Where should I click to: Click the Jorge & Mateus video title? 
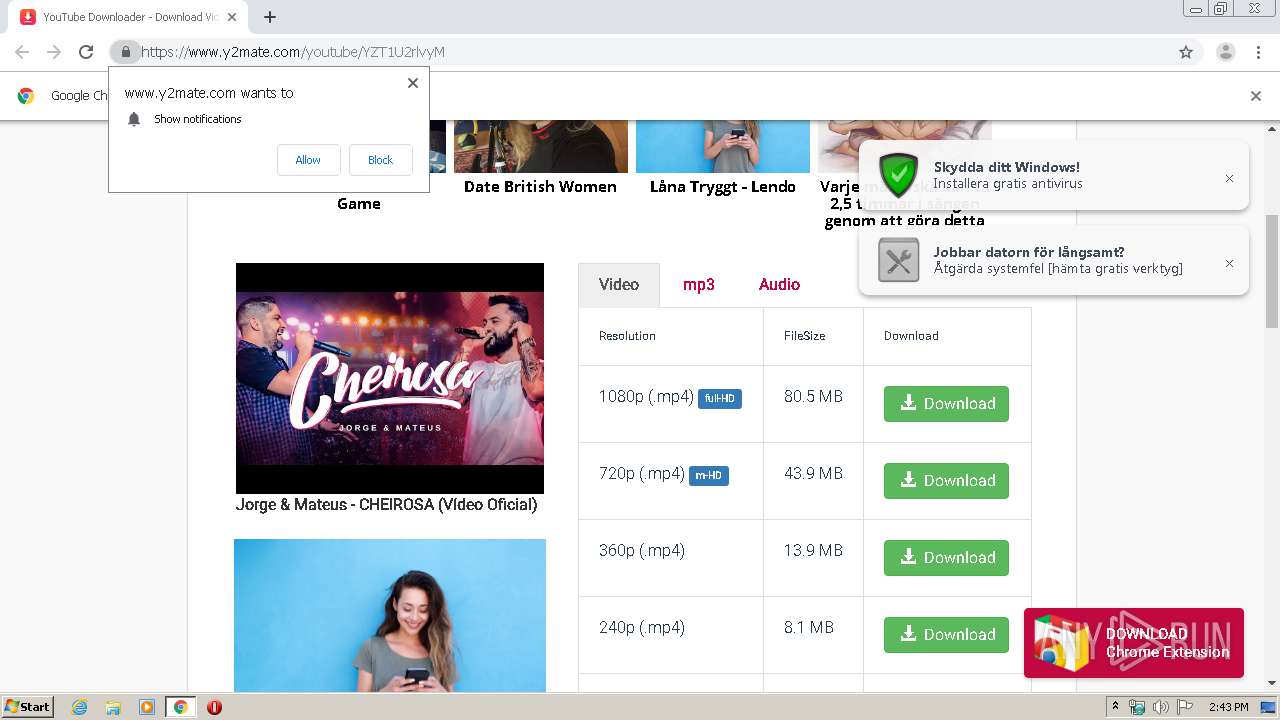(x=386, y=505)
